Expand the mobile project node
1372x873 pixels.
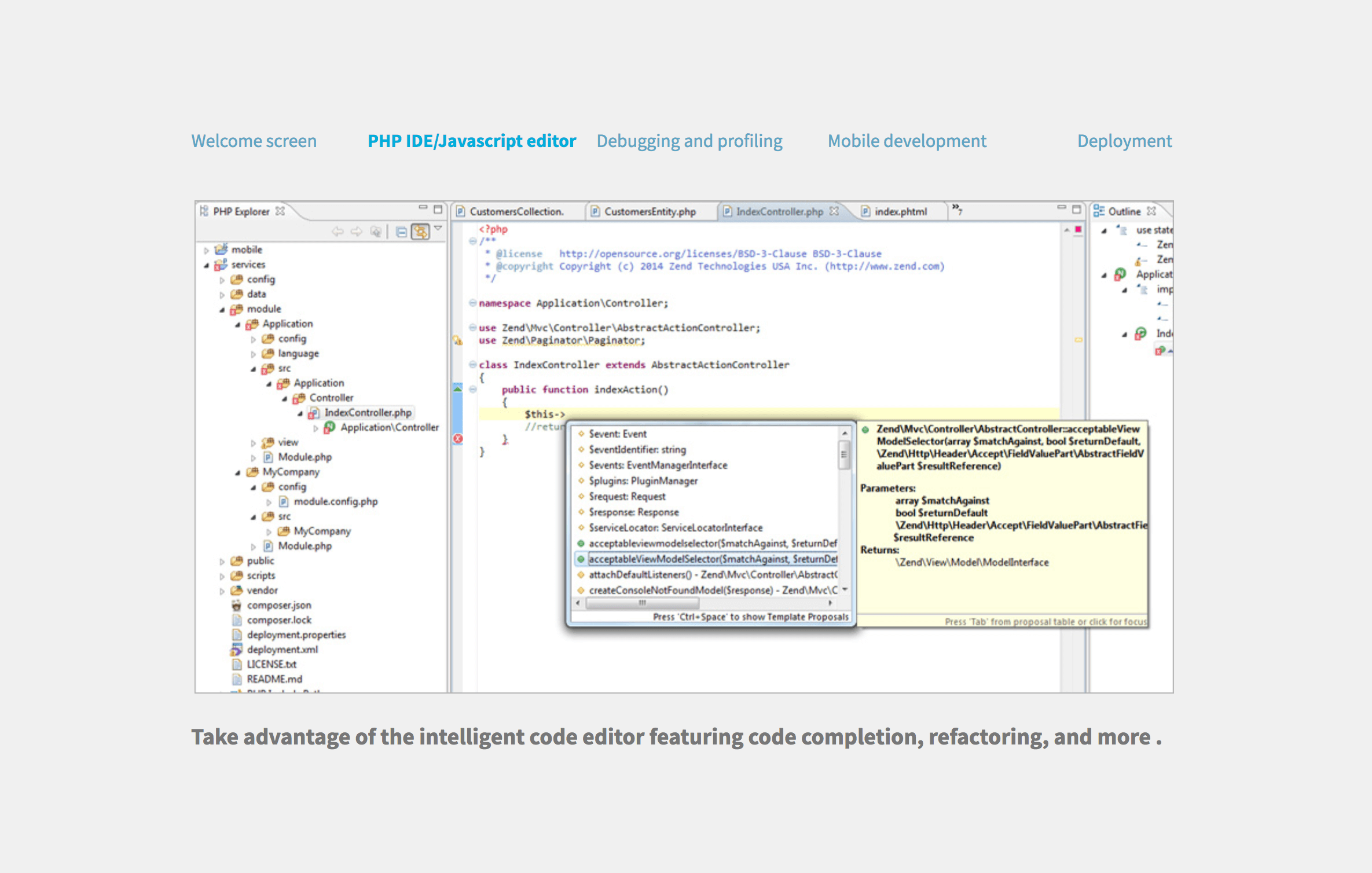(206, 250)
